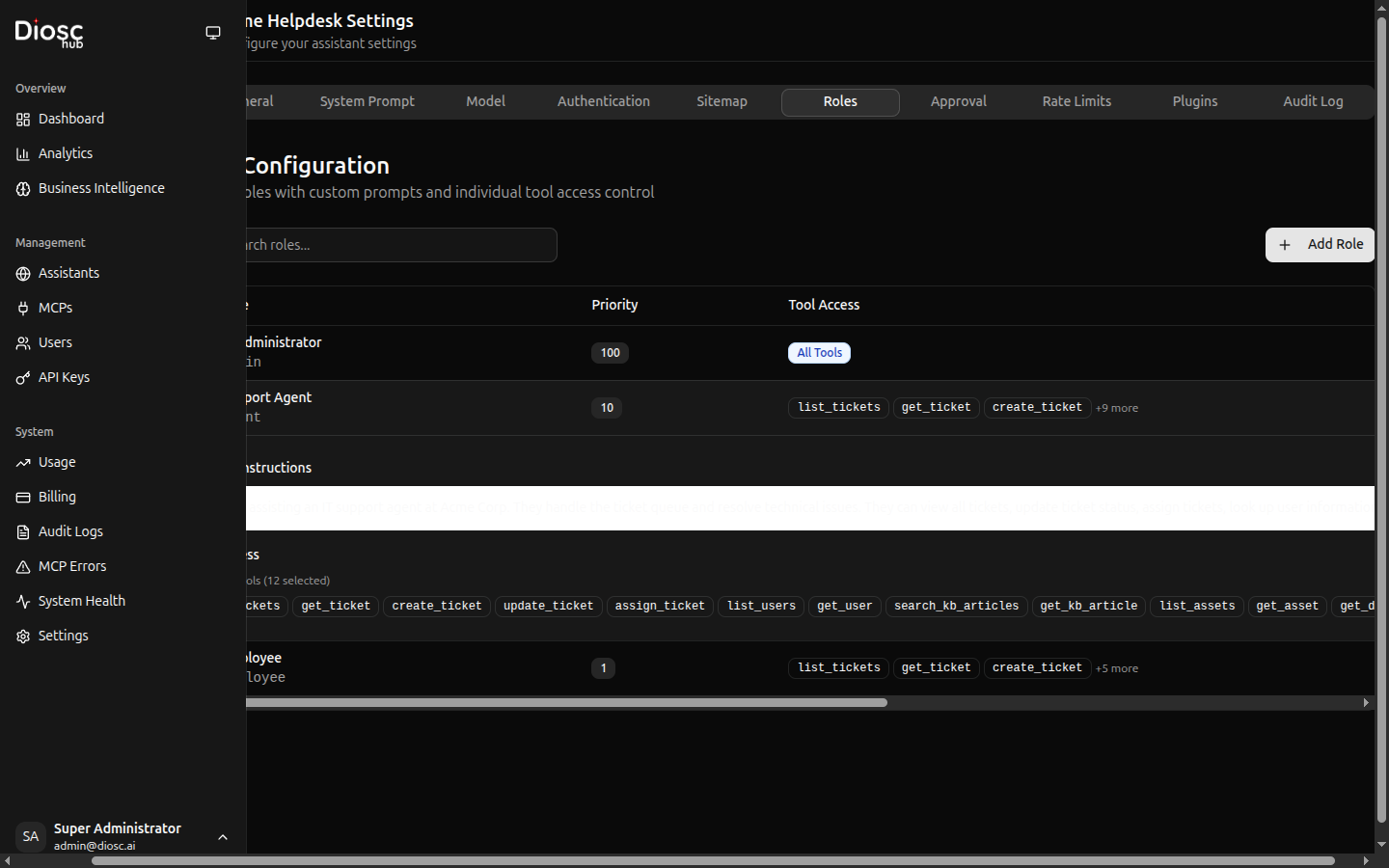Click the MCP Errors warning icon
Screen dimensions: 1389x868
(23, 567)
